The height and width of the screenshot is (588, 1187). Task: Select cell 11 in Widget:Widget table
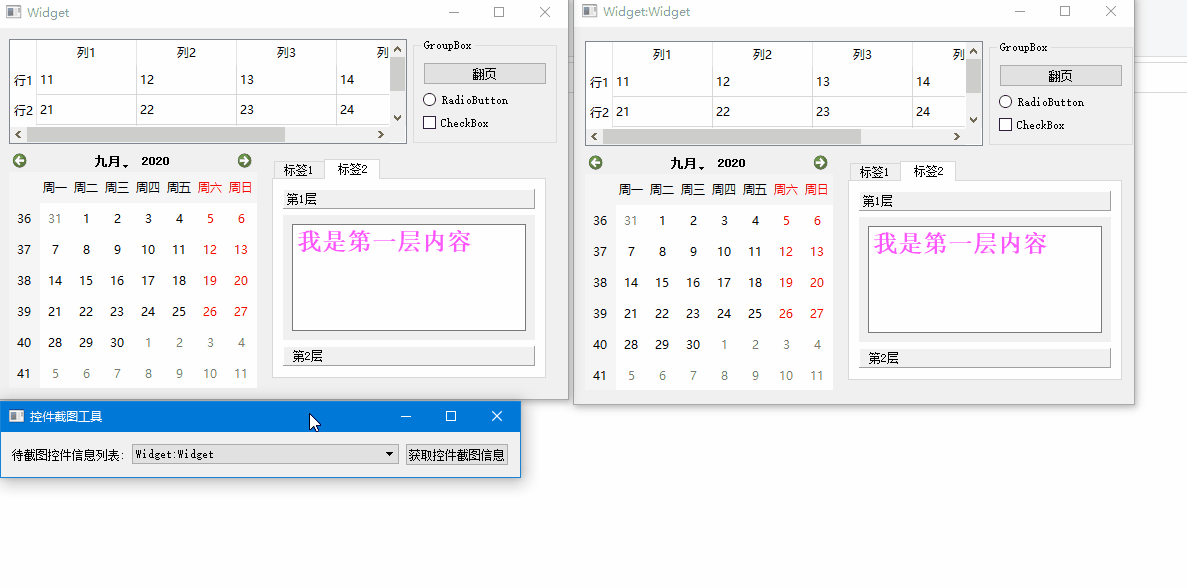coord(662,82)
